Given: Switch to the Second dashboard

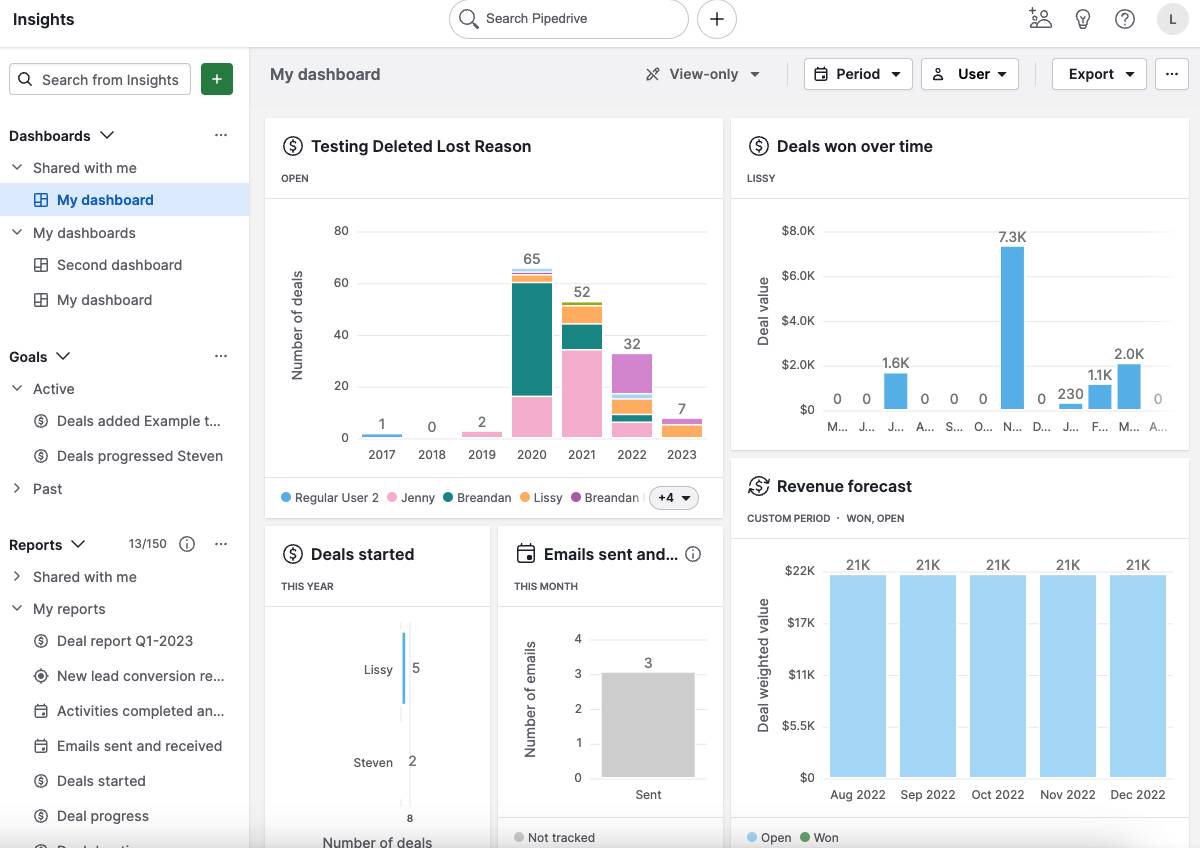Looking at the screenshot, I should (119, 265).
